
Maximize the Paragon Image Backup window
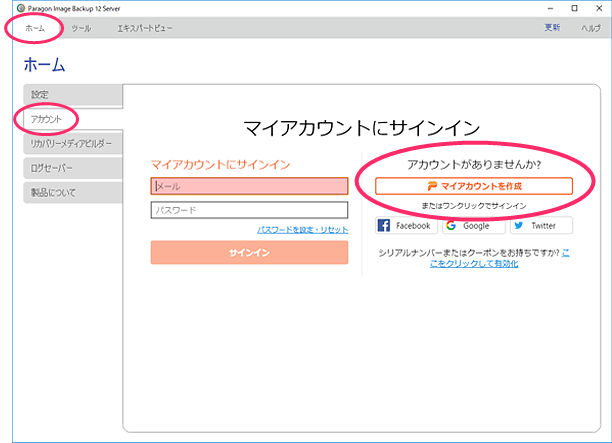click(x=575, y=8)
